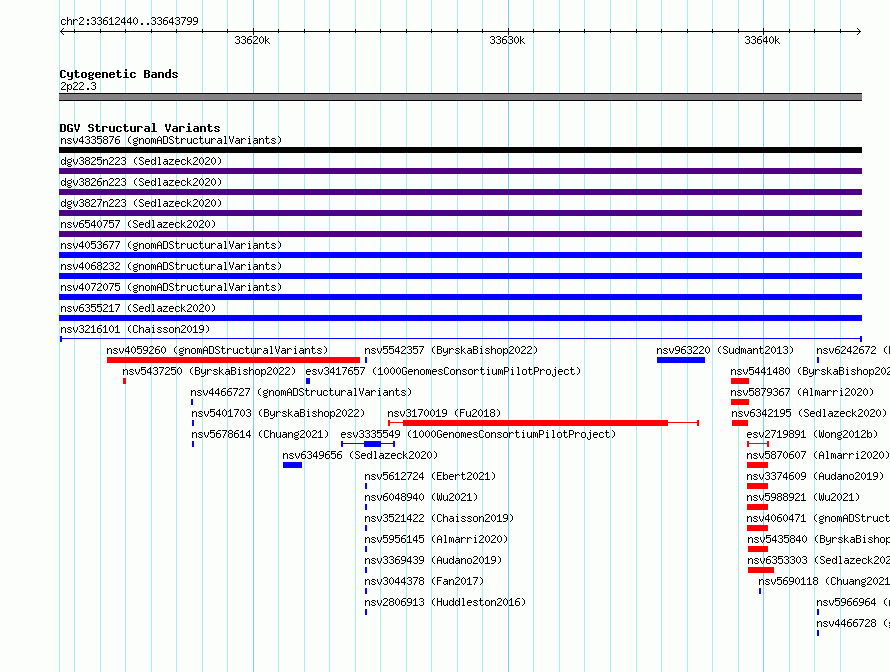890x672 pixels.
Task: Click the blue nsv963220 Sudmant2013 bar
Action: pos(681,360)
